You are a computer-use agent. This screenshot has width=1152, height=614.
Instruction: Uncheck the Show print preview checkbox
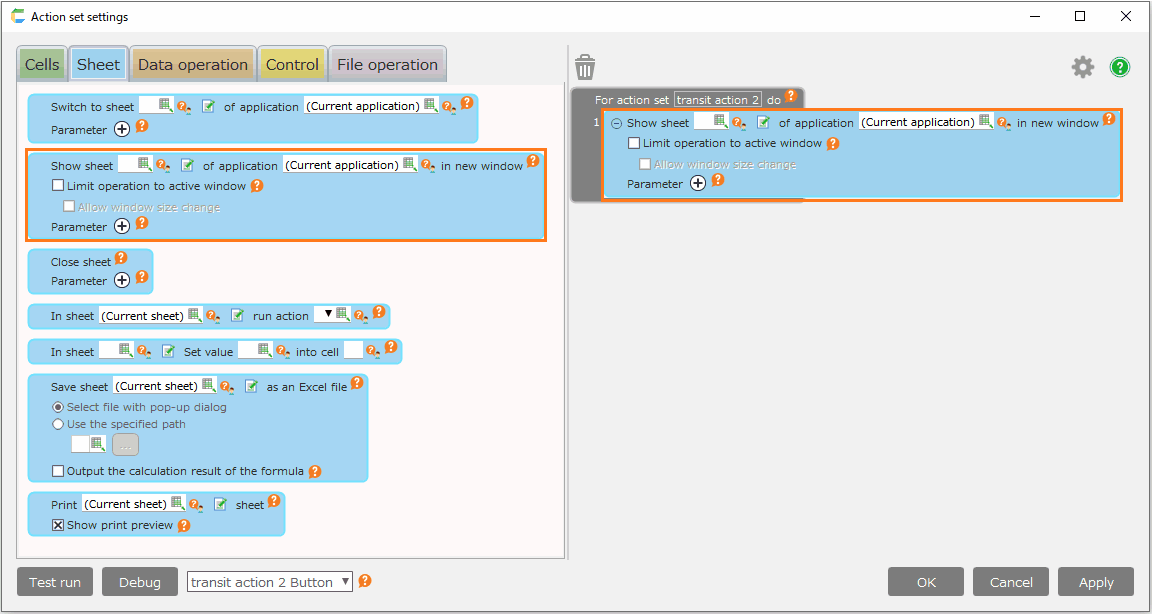[x=58, y=525]
